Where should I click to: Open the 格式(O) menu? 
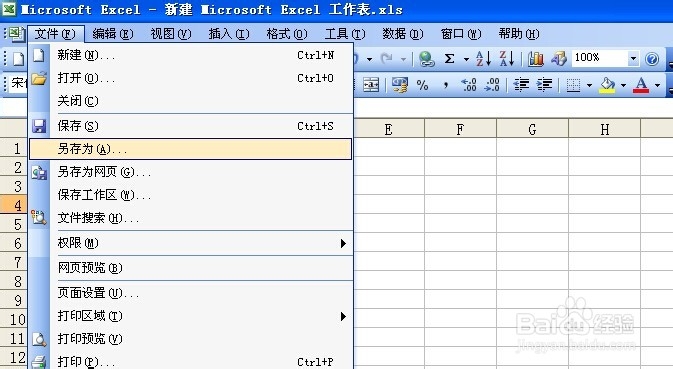pos(286,33)
